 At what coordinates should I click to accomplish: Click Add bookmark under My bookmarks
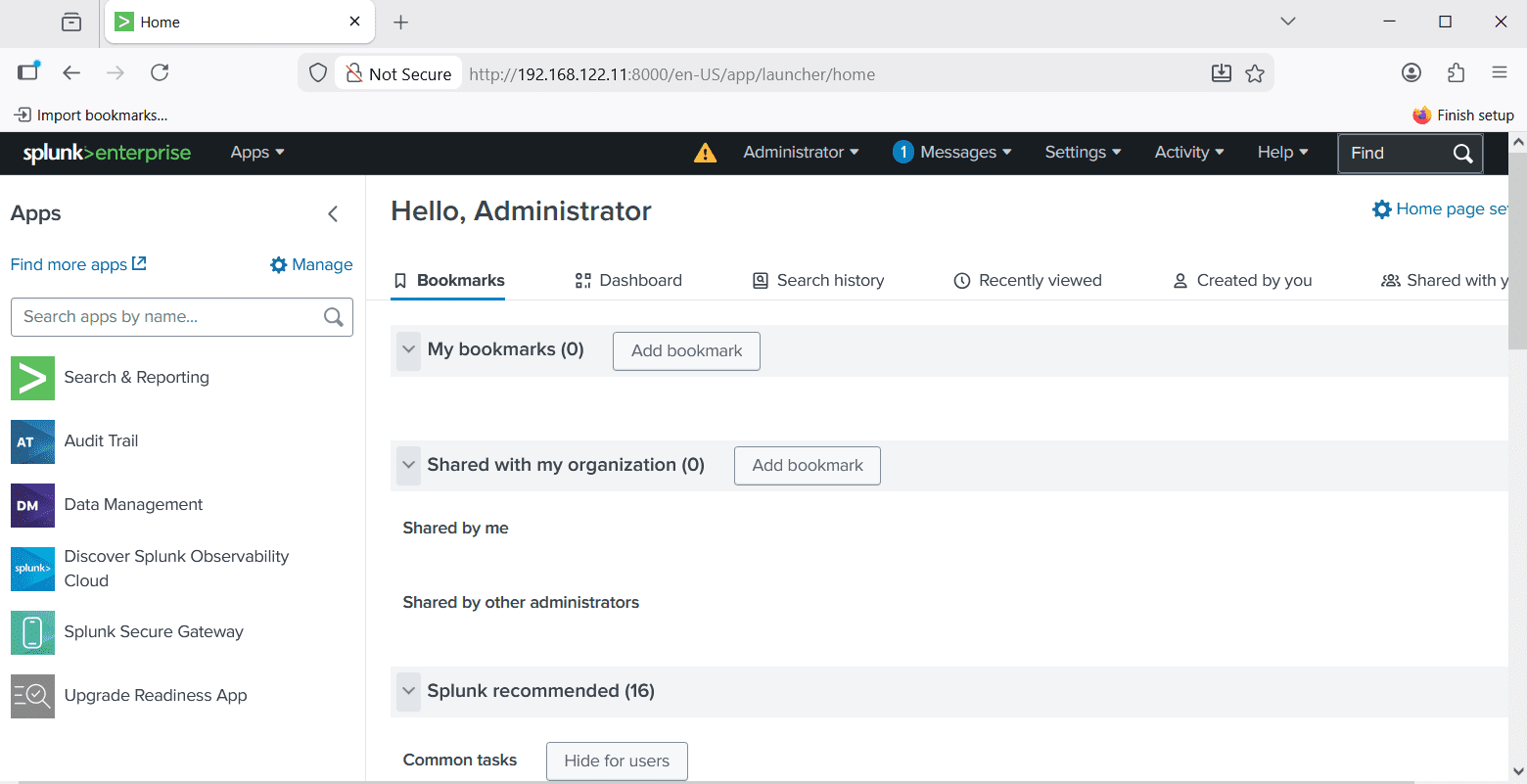(685, 350)
